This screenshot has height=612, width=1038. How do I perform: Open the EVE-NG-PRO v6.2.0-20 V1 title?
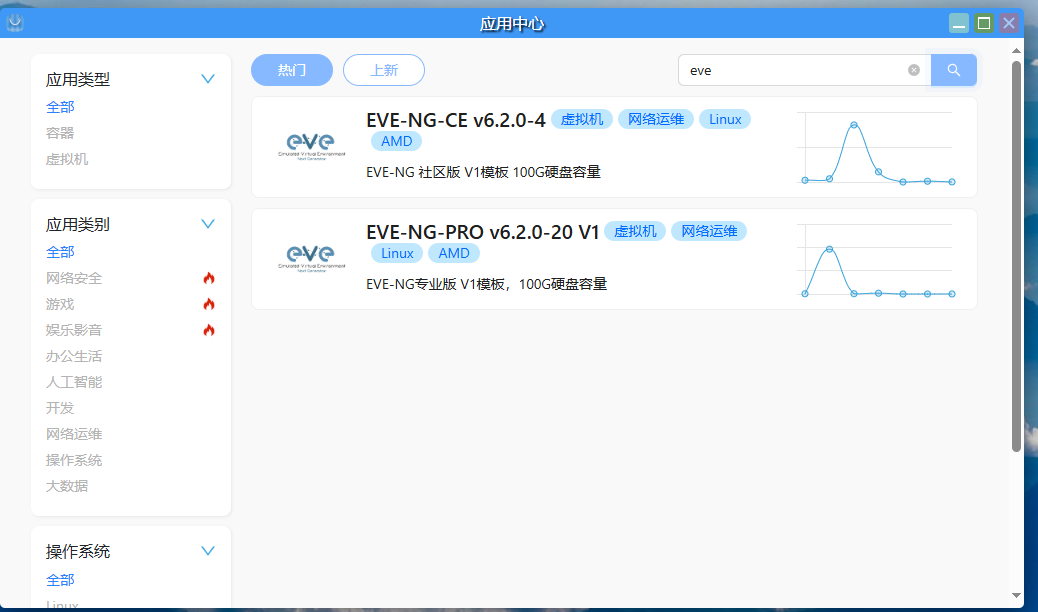[483, 232]
